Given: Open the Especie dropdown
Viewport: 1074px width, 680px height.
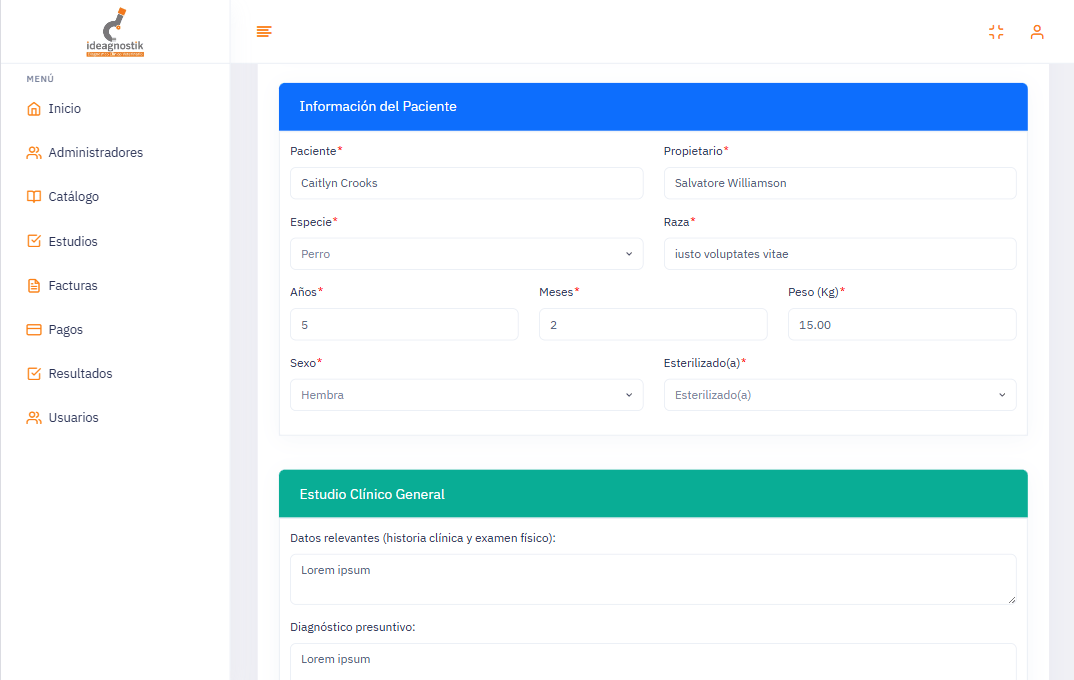Looking at the screenshot, I should pos(466,254).
